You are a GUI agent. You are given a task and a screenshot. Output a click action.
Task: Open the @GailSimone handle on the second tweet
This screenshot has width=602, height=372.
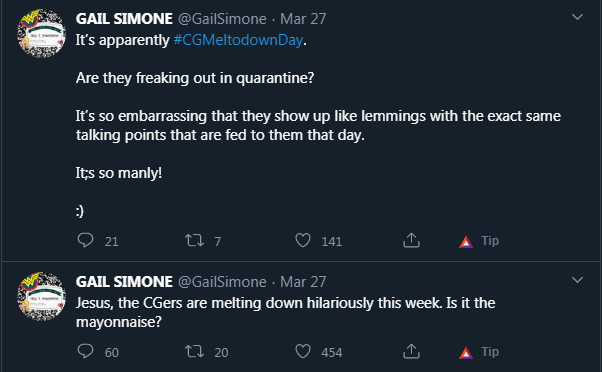pyautogui.click(x=222, y=282)
